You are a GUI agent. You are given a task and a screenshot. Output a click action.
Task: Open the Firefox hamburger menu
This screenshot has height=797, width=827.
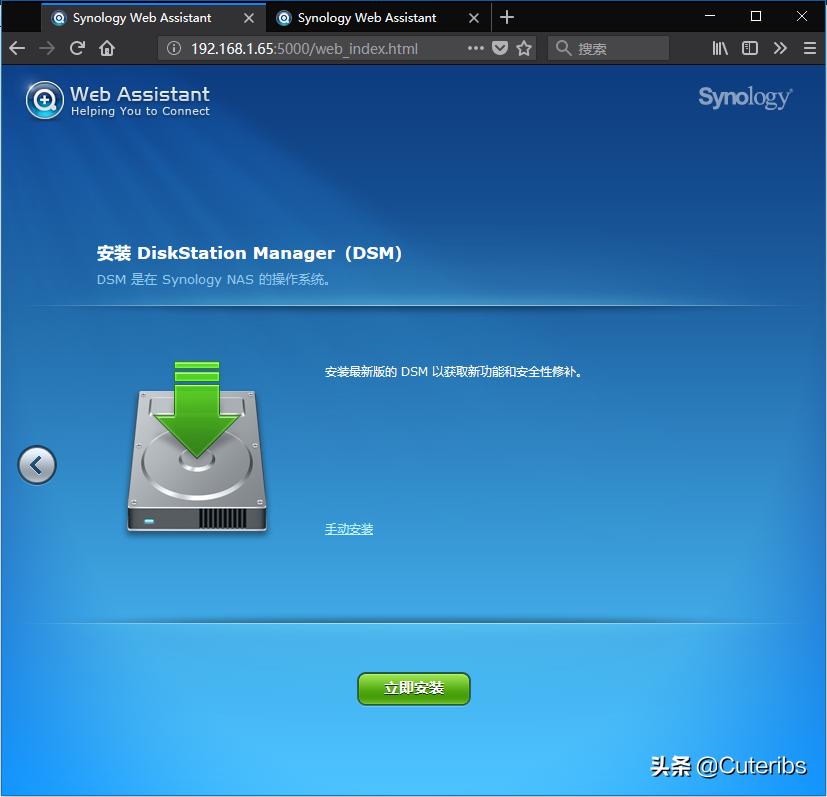point(810,47)
